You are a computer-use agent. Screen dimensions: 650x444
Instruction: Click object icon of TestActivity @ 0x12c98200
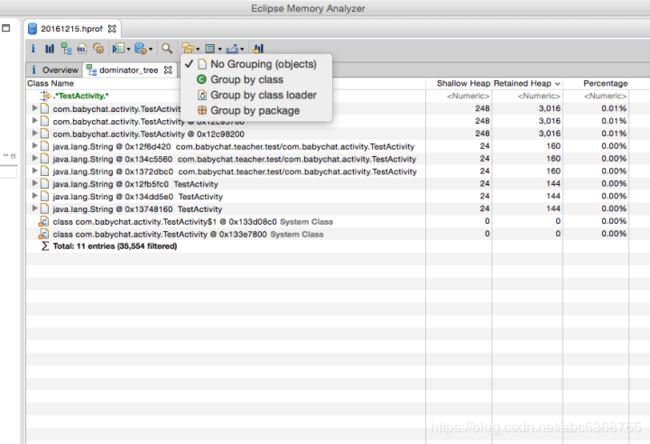(x=45, y=133)
